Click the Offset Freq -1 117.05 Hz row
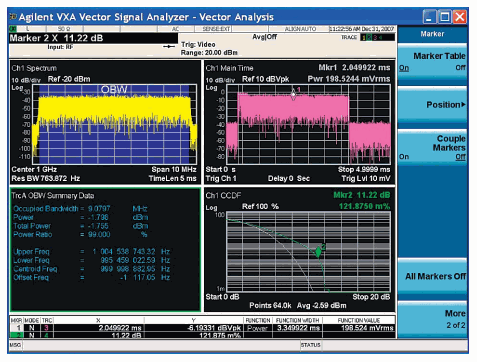The image size is (477, 362). click(91, 278)
